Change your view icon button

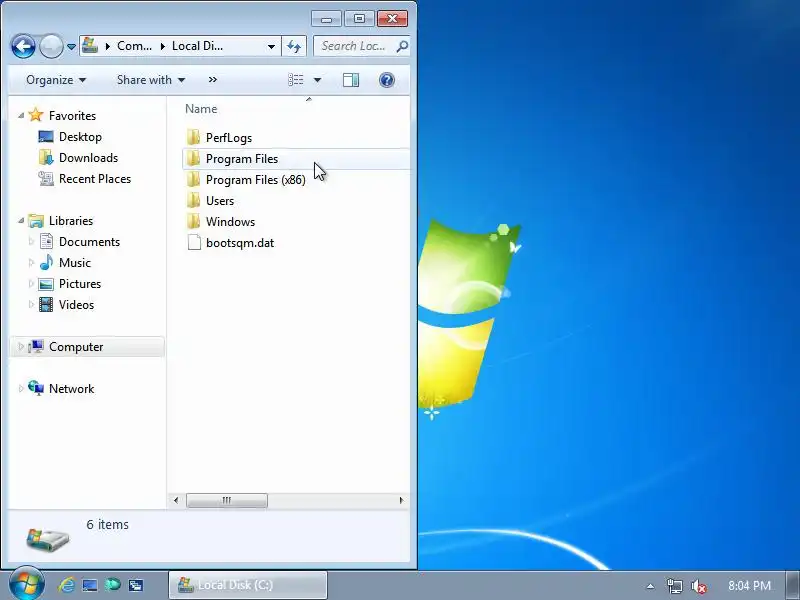(x=296, y=80)
